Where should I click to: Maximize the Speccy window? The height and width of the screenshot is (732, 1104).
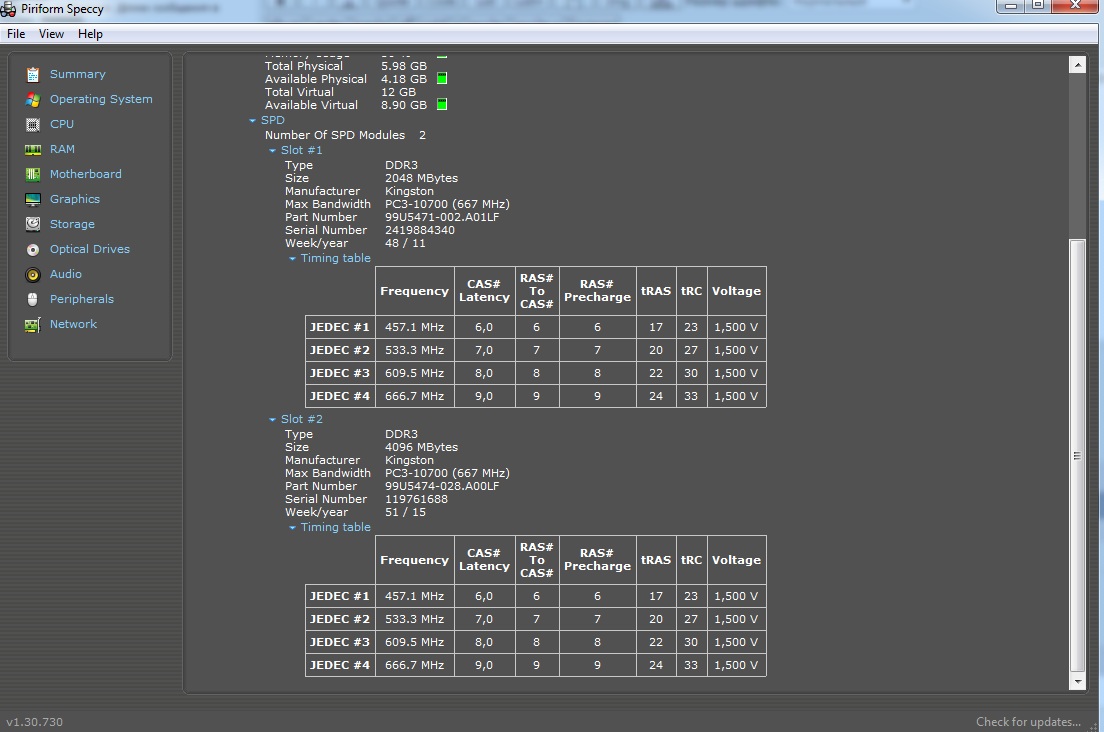click(1038, 6)
